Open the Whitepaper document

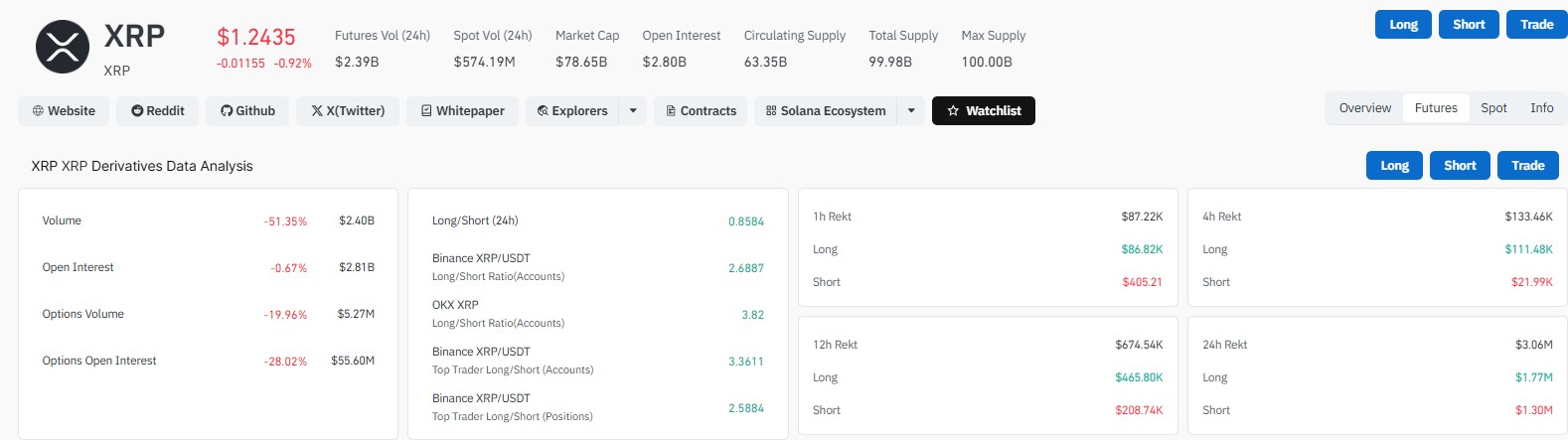(462, 111)
